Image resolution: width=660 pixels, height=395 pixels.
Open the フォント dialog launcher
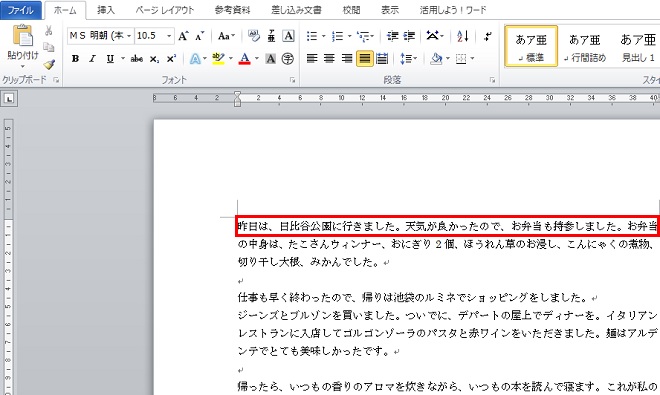[x=292, y=80]
